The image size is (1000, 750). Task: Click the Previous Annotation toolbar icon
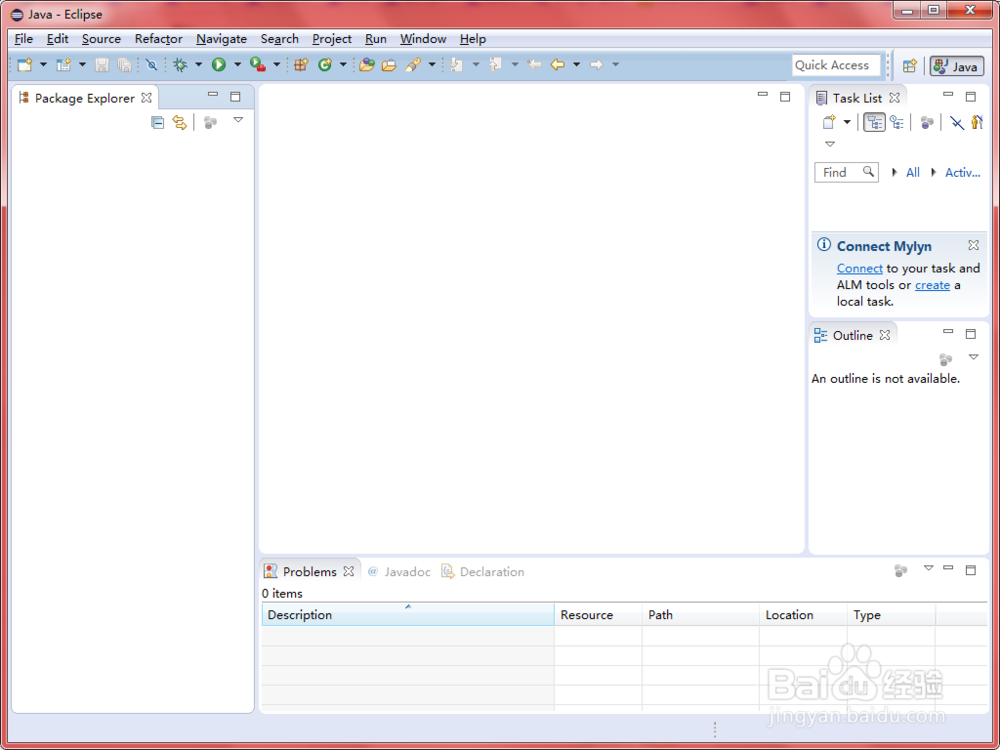496,64
